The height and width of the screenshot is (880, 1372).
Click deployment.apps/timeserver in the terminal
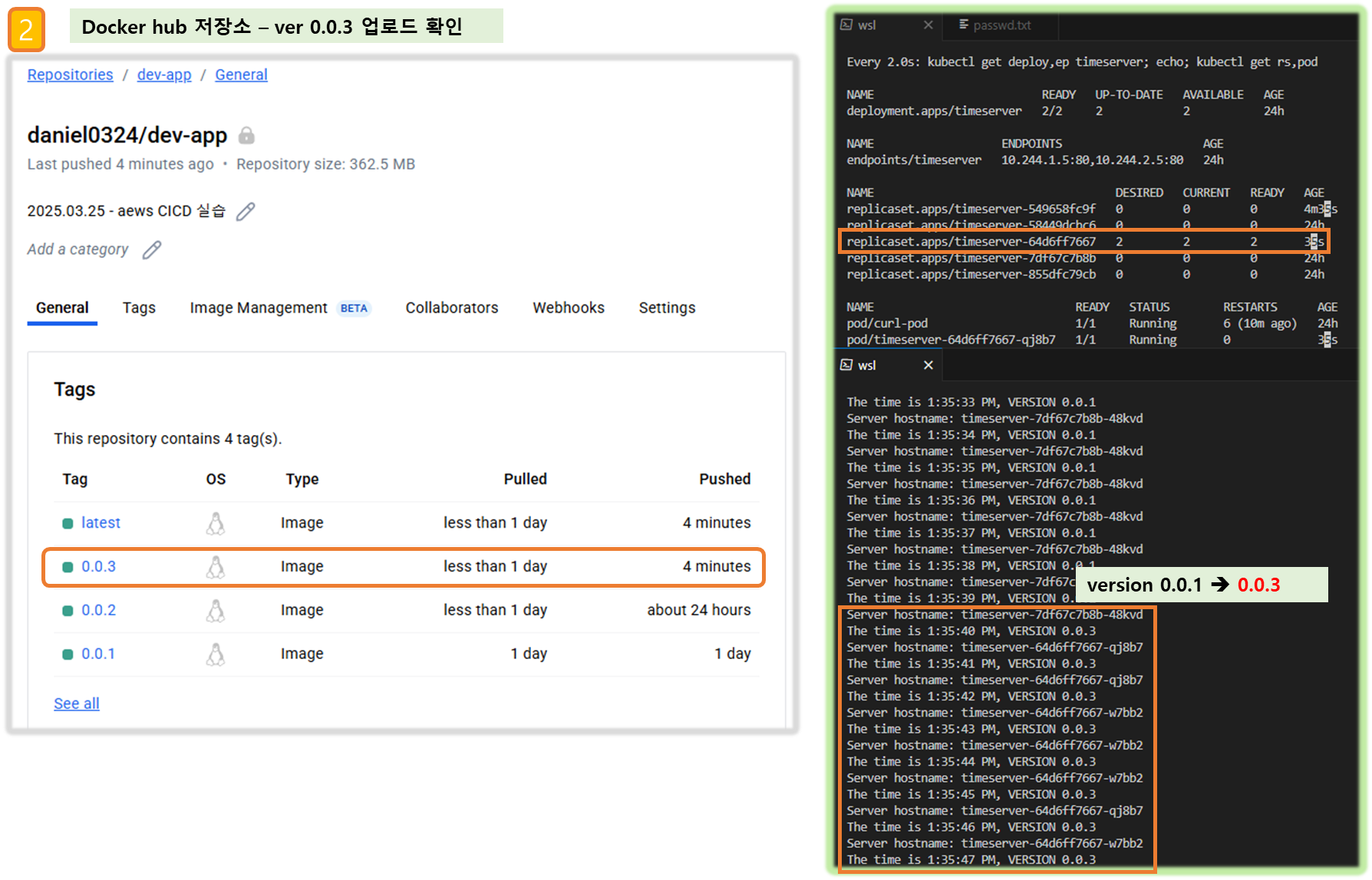pos(934,111)
